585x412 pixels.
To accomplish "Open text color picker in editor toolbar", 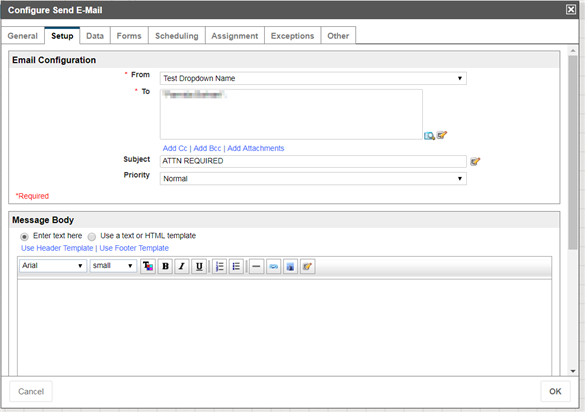I will 148,266.
